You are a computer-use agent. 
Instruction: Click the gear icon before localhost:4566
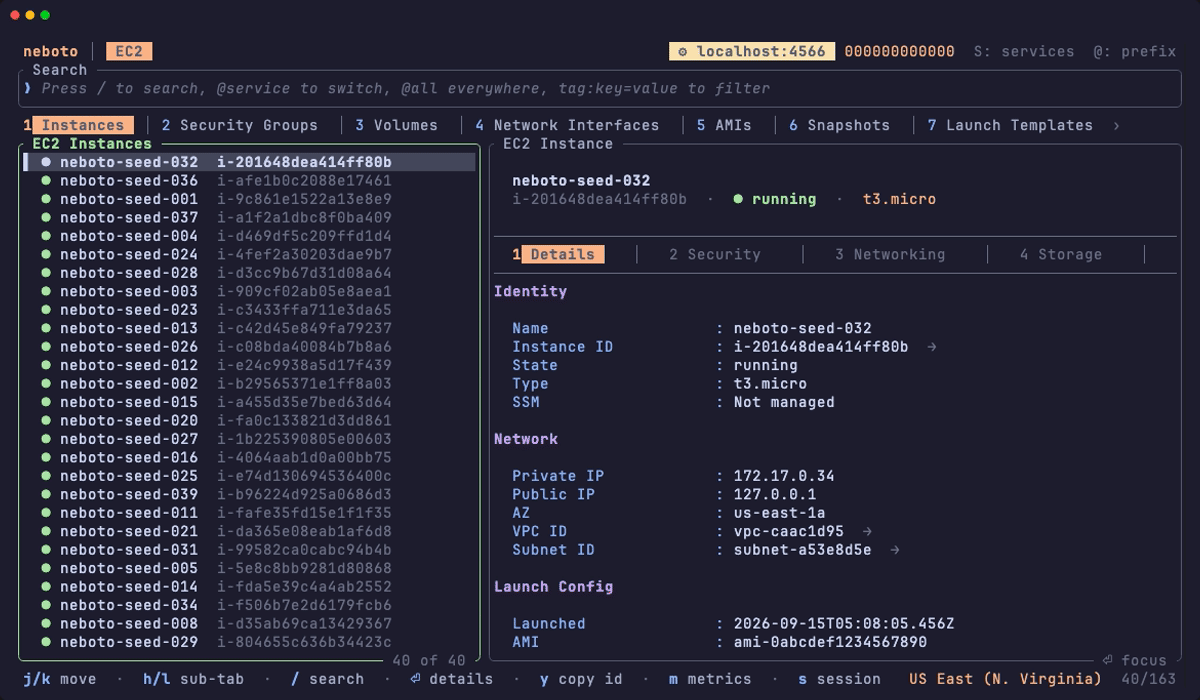pyautogui.click(x=683, y=52)
